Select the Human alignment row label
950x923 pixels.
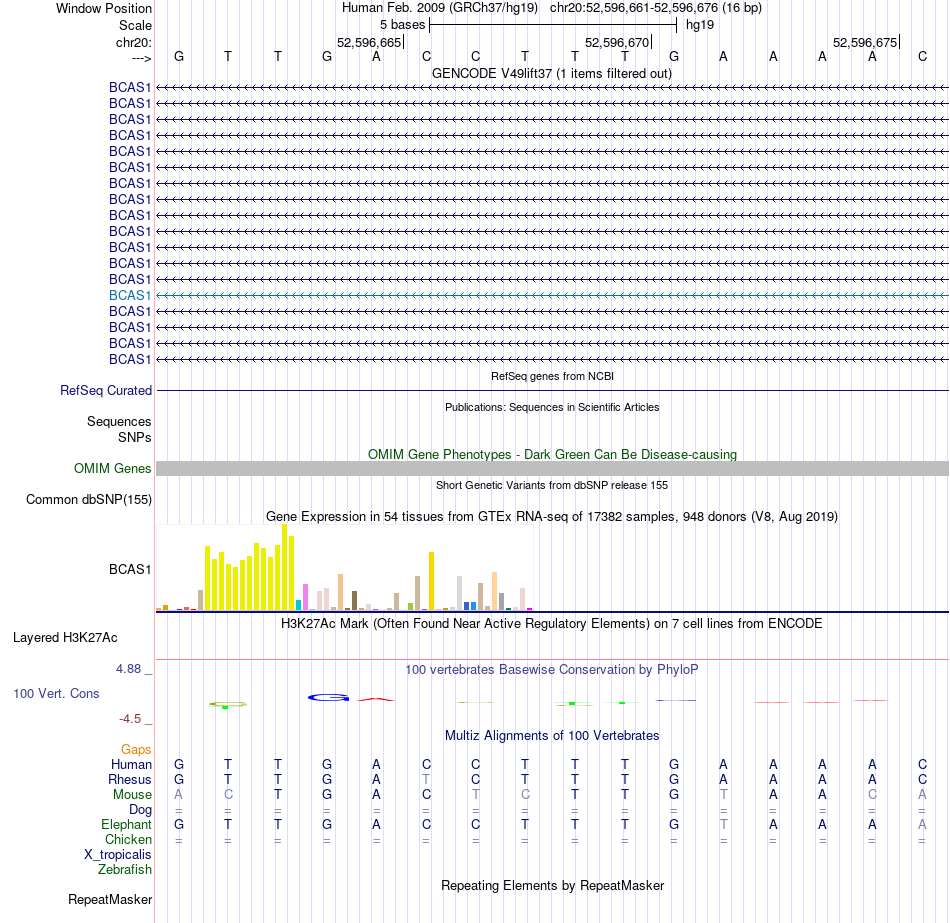click(131, 764)
